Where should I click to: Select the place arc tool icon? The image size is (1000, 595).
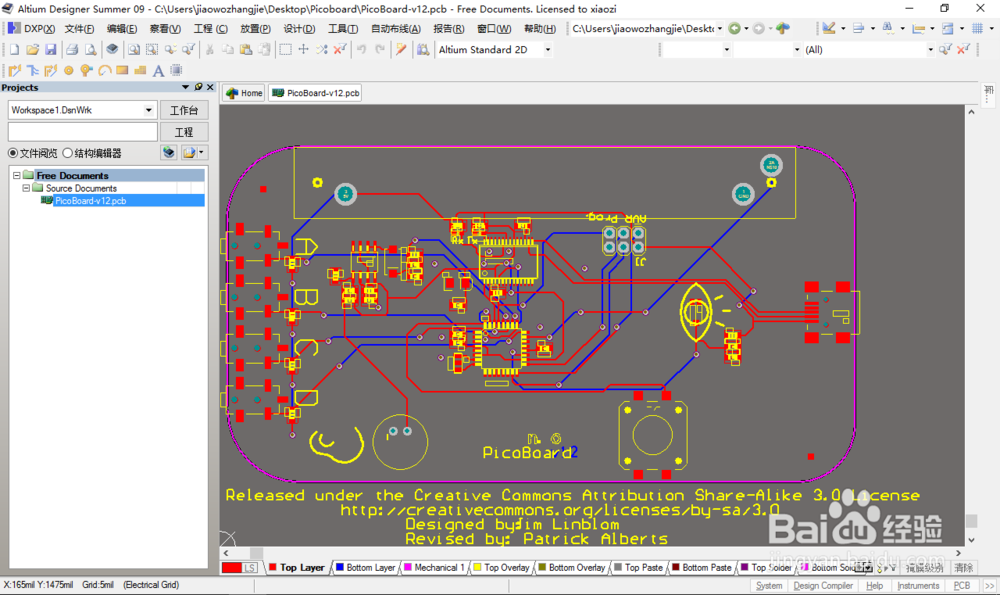[104, 70]
